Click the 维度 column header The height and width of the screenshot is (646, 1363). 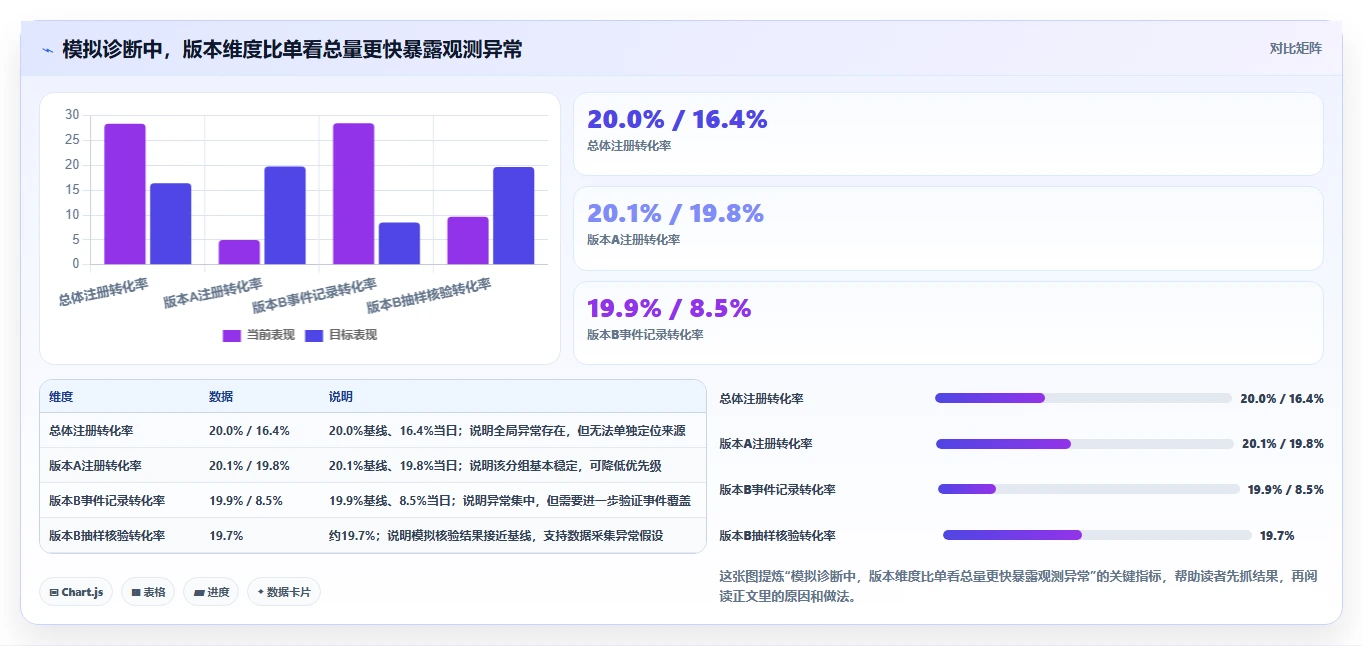click(x=61, y=397)
